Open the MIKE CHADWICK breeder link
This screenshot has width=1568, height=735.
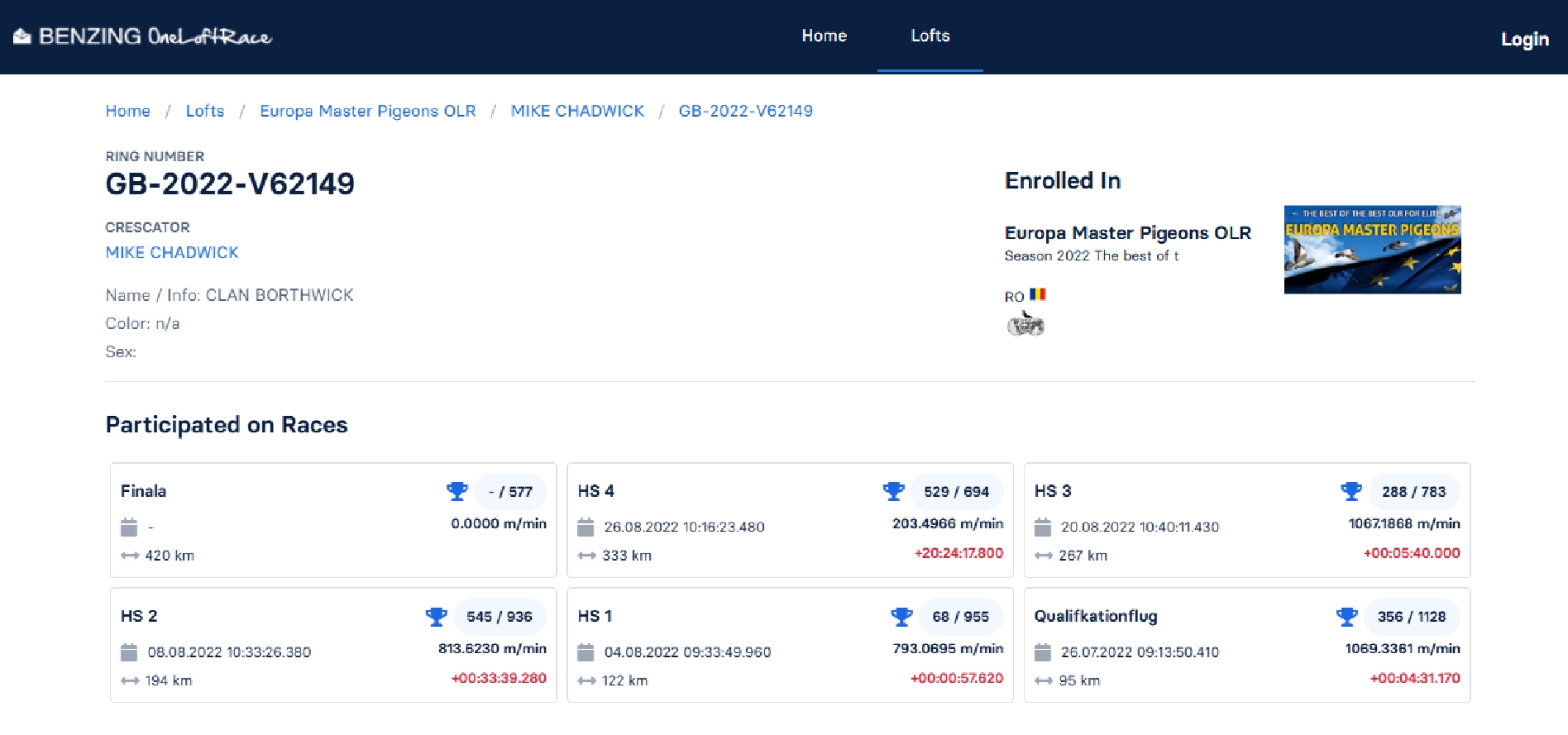(172, 252)
